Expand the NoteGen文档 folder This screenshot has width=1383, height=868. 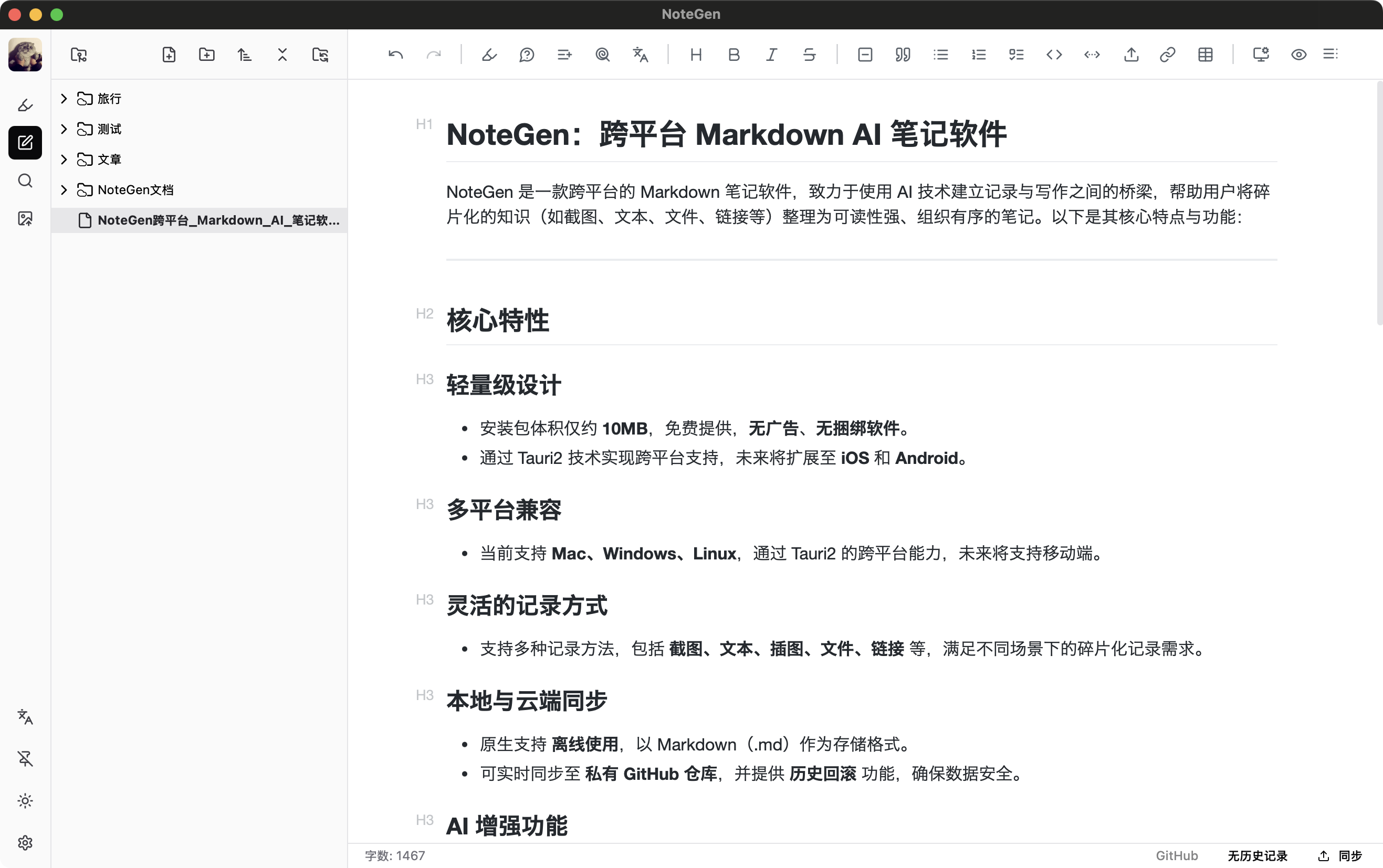[x=65, y=189]
